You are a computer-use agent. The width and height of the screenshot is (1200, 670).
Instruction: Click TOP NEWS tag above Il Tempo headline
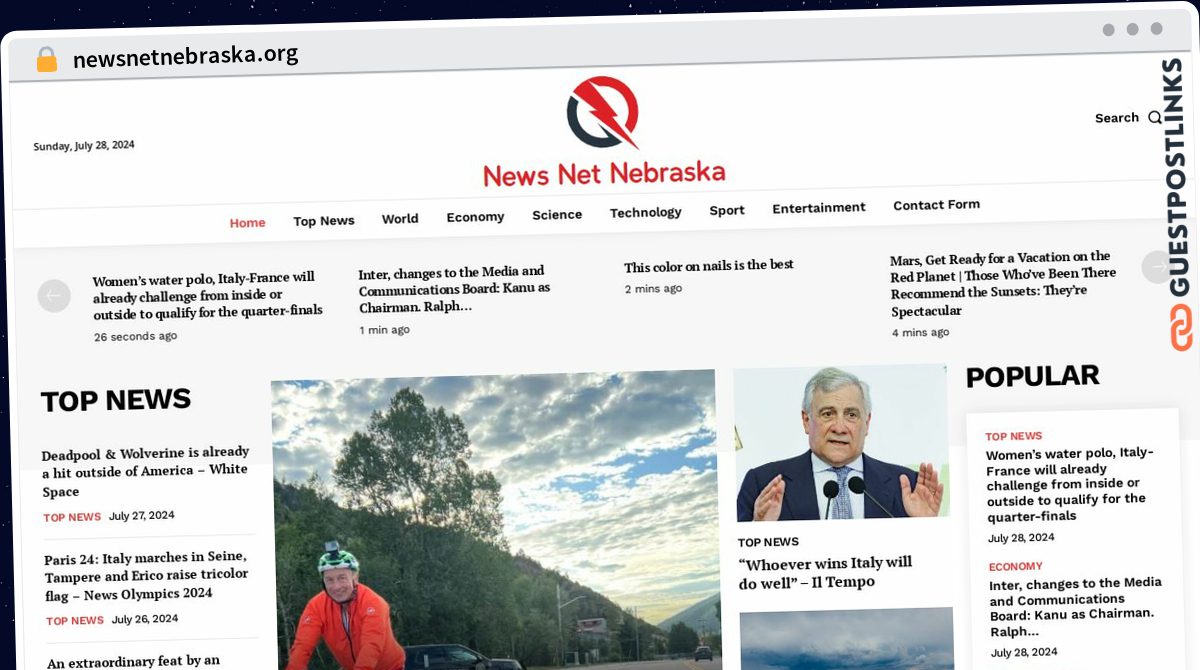coord(768,542)
